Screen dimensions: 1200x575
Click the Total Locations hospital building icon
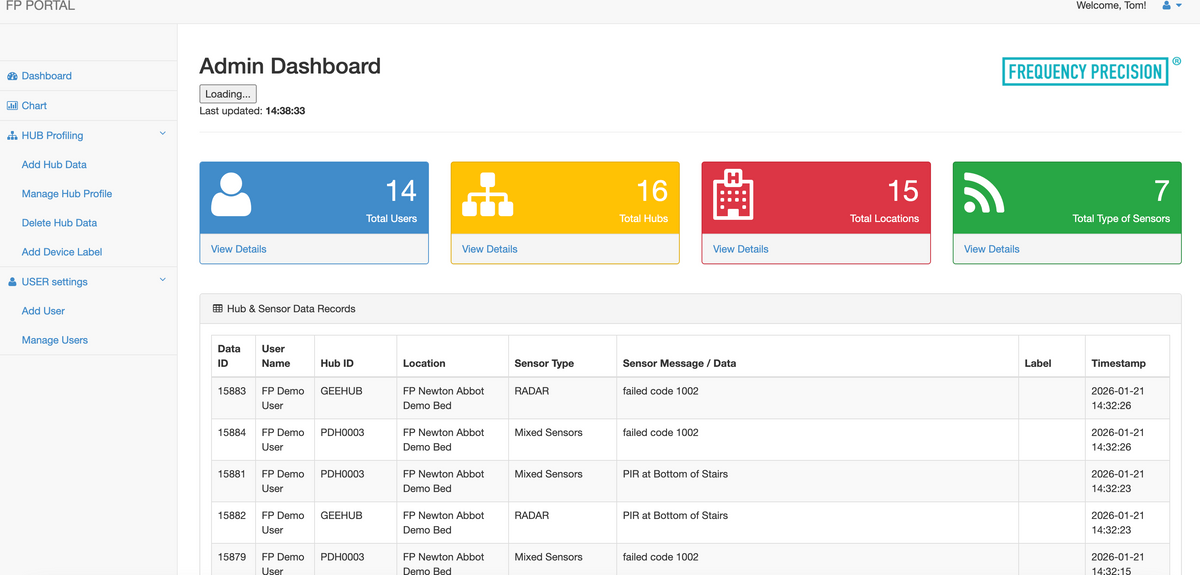pos(733,194)
